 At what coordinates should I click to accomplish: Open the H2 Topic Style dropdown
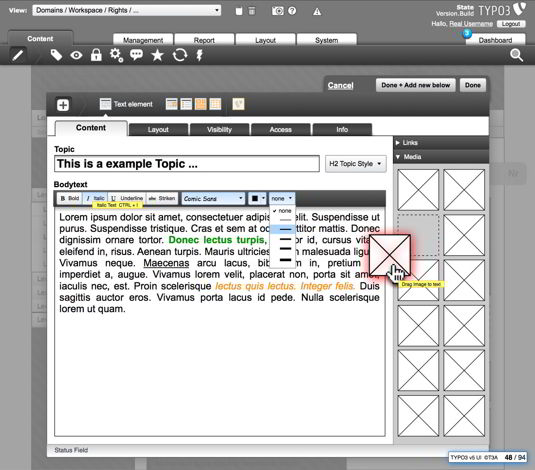pyautogui.click(x=356, y=164)
